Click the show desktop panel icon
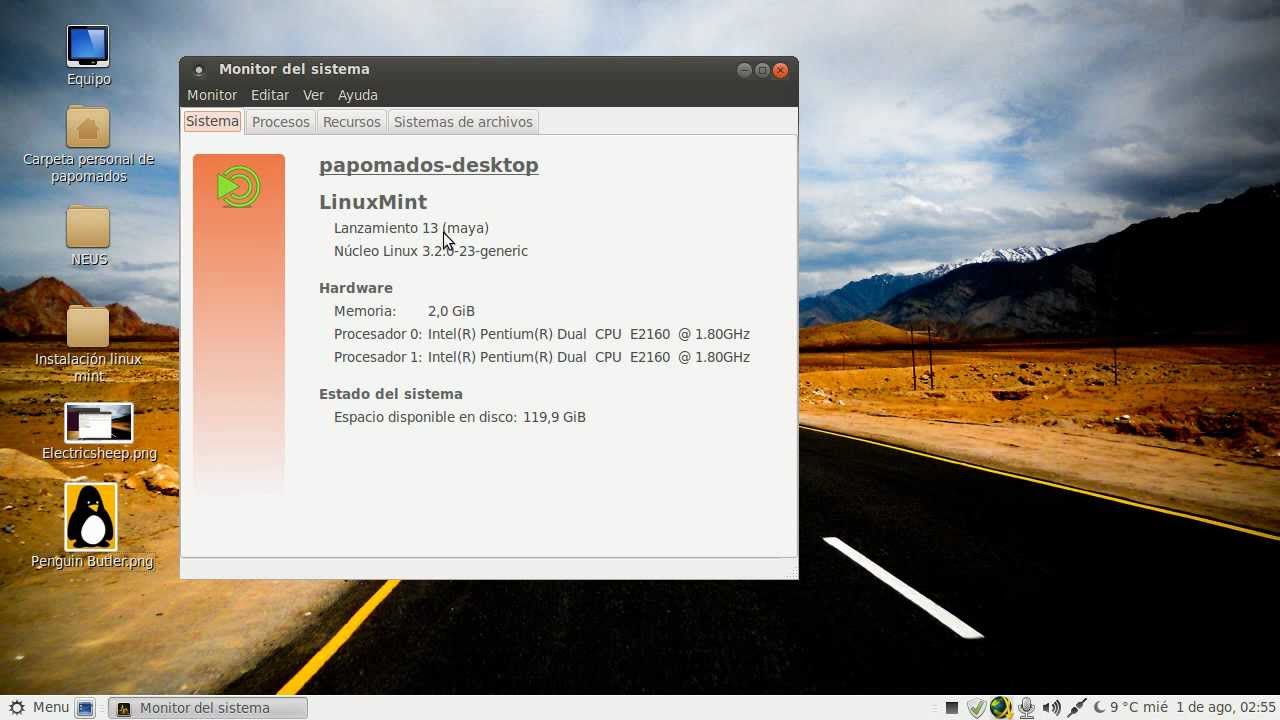The height and width of the screenshot is (720, 1280). coord(86,708)
